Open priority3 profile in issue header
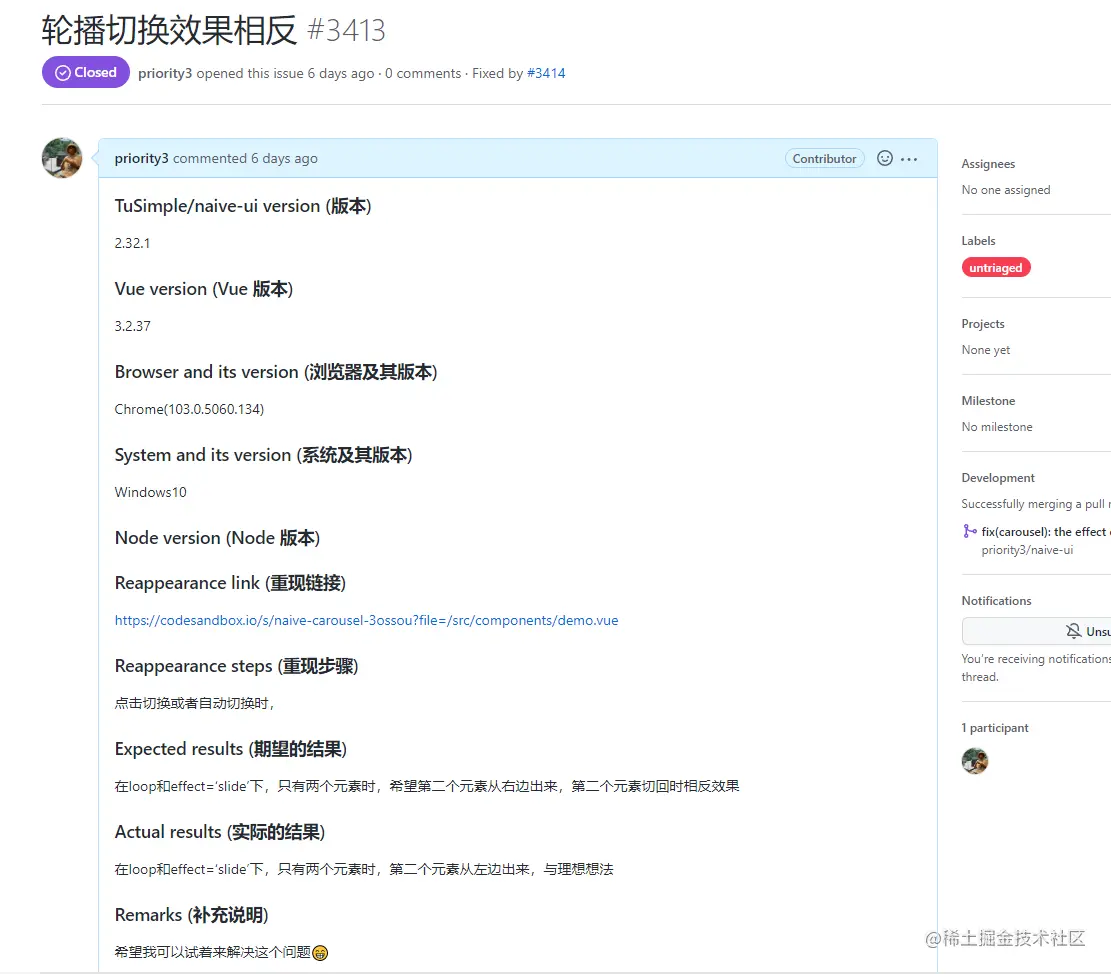The width and height of the screenshot is (1111, 974). [x=164, y=74]
